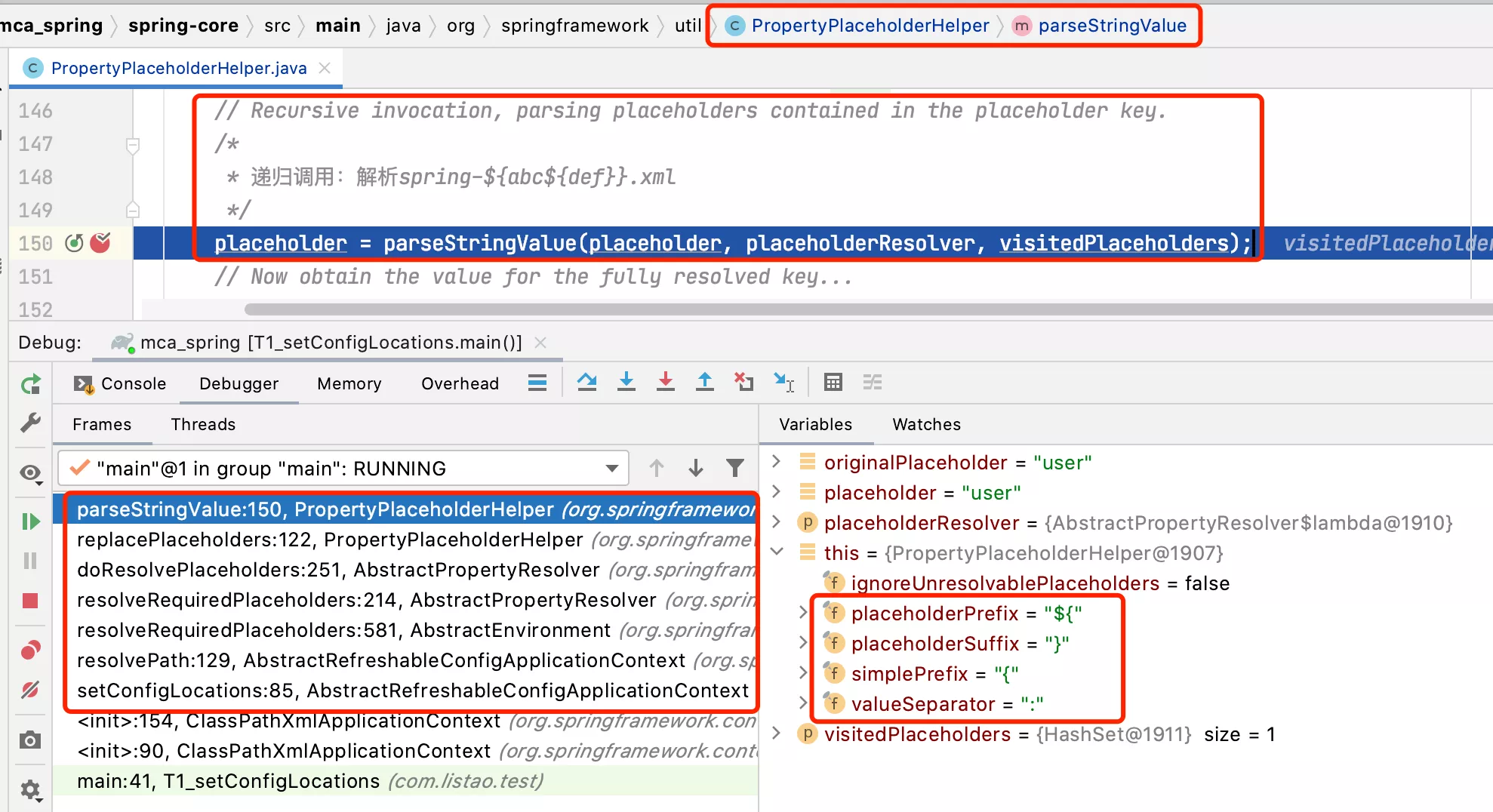The height and width of the screenshot is (812, 1493).
Task: Collapse the 'this' variable node
Action: (776, 552)
